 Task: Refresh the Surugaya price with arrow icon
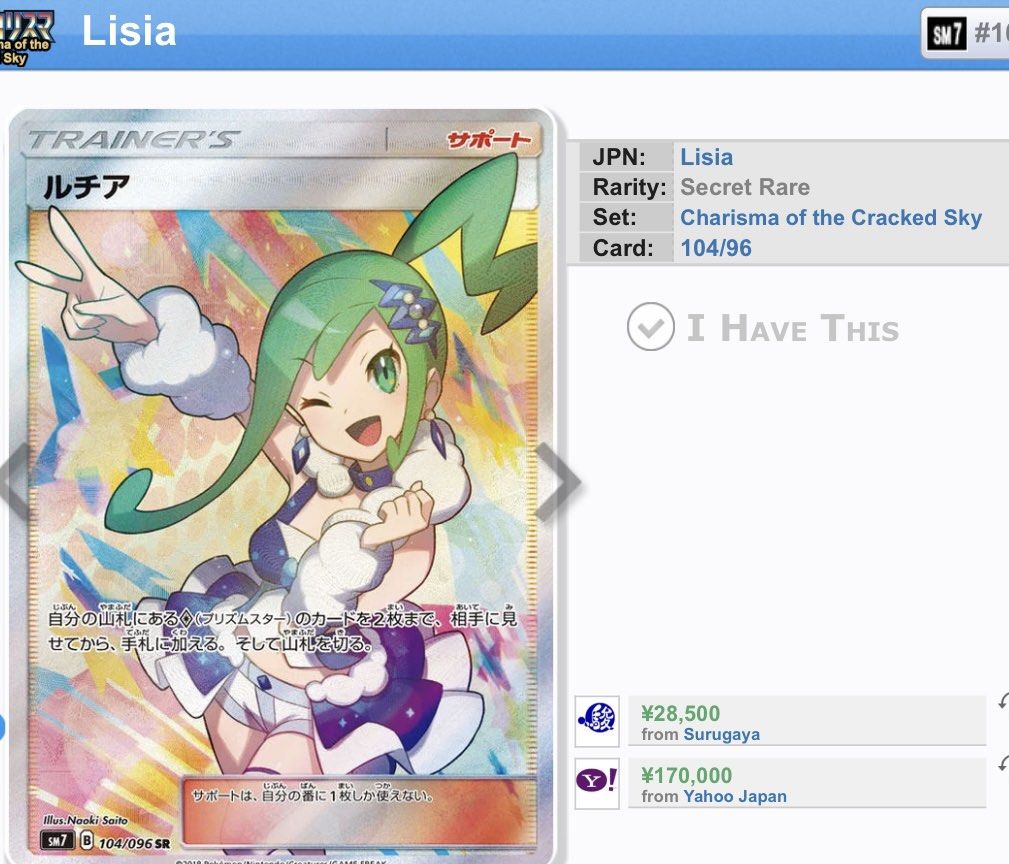coord(1003,701)
